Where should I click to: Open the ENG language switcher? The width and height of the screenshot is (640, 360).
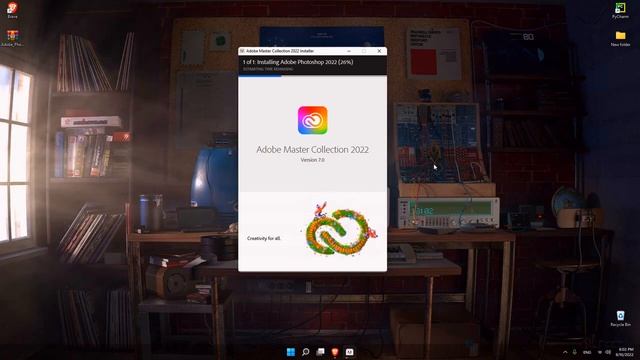click(587, 352)
